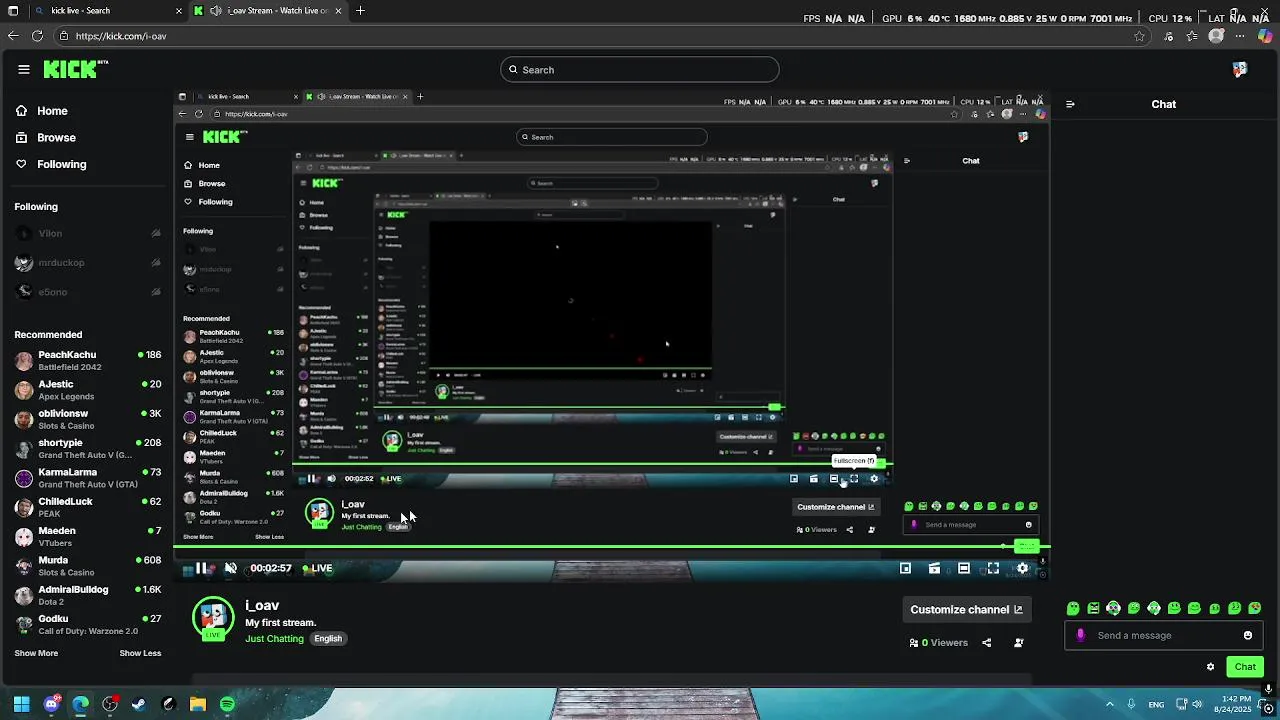The width and height of the screenshot is (1280, 720).
Task: Open recommended channel shortypie
Action: [88, 448]
